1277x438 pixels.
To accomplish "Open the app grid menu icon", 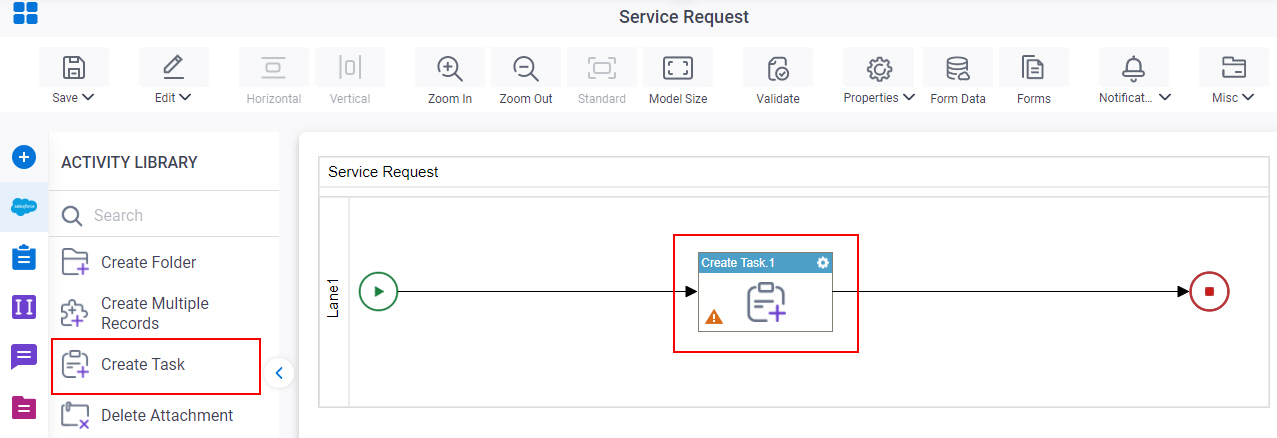I will coord(25,13).
